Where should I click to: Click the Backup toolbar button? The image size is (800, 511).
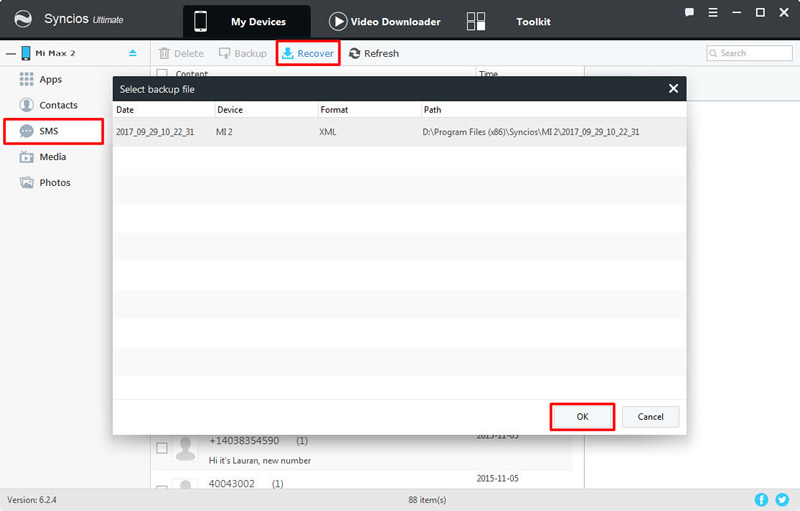click(x=243, y=53)
